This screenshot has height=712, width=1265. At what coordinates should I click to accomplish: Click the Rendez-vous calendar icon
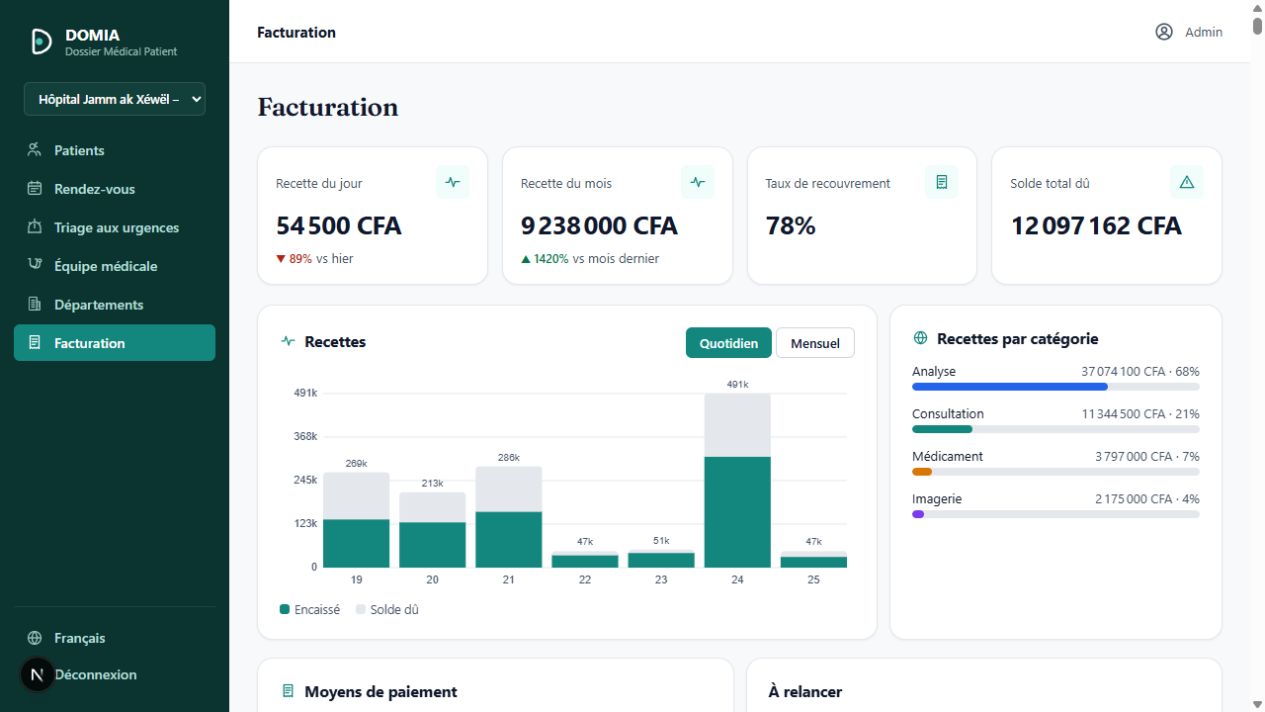[35, 189]
